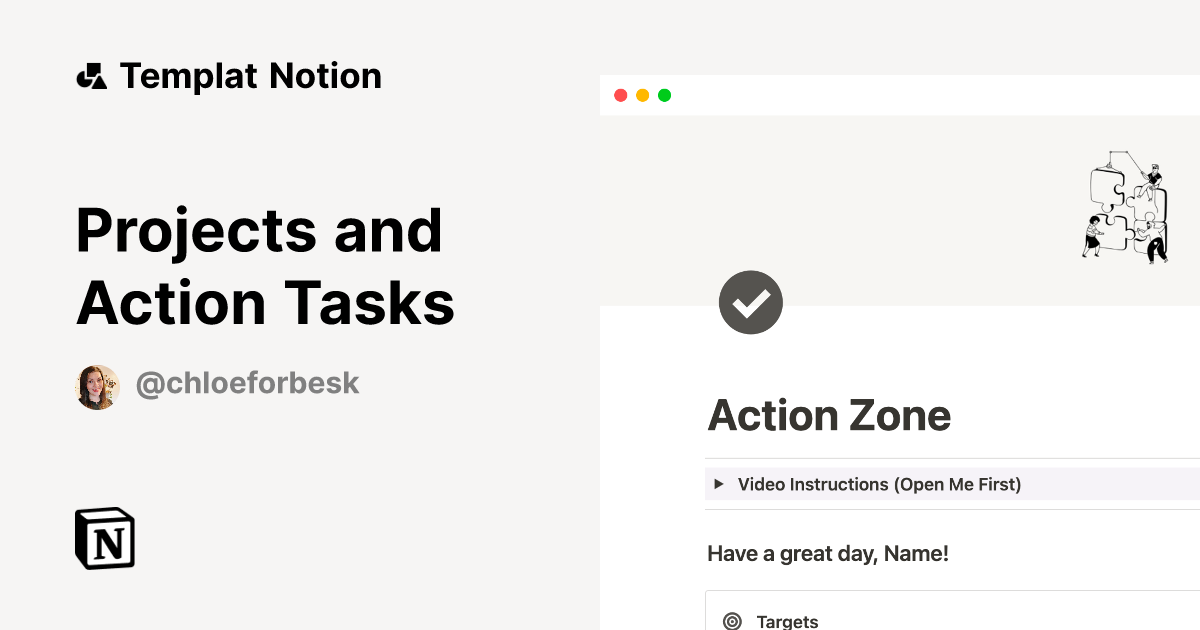Click the green browser traffic light dot
Screen dimensions: 1200x630
coord(665,95)
